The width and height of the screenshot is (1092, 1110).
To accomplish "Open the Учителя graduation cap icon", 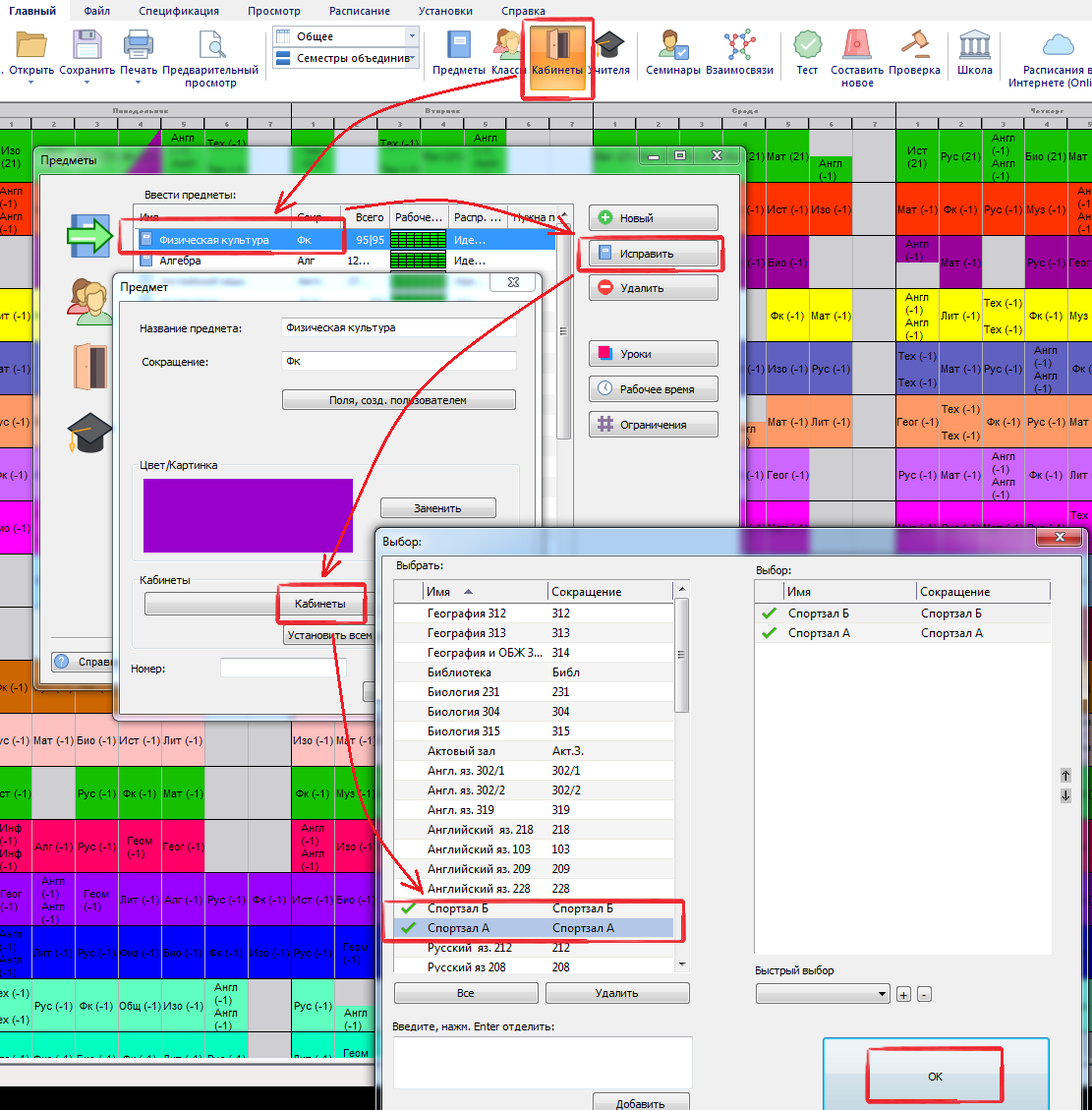I will [609, 47].
